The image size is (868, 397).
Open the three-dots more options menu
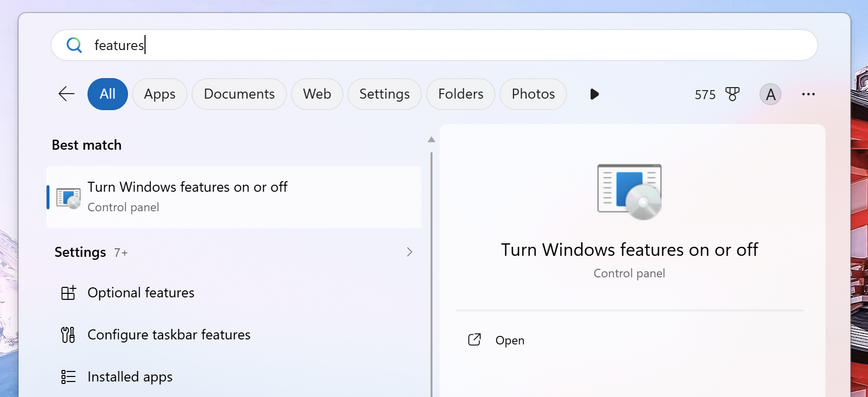click(808, 95)
